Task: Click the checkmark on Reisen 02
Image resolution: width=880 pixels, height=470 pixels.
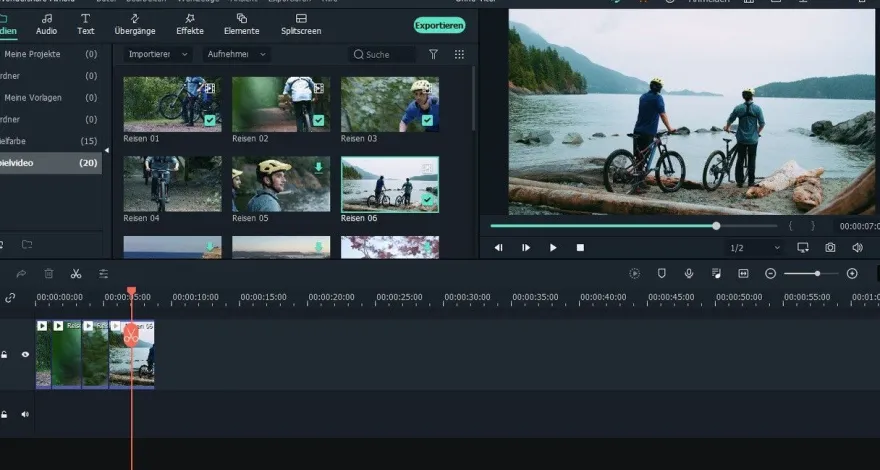Action: coord(319,120)
